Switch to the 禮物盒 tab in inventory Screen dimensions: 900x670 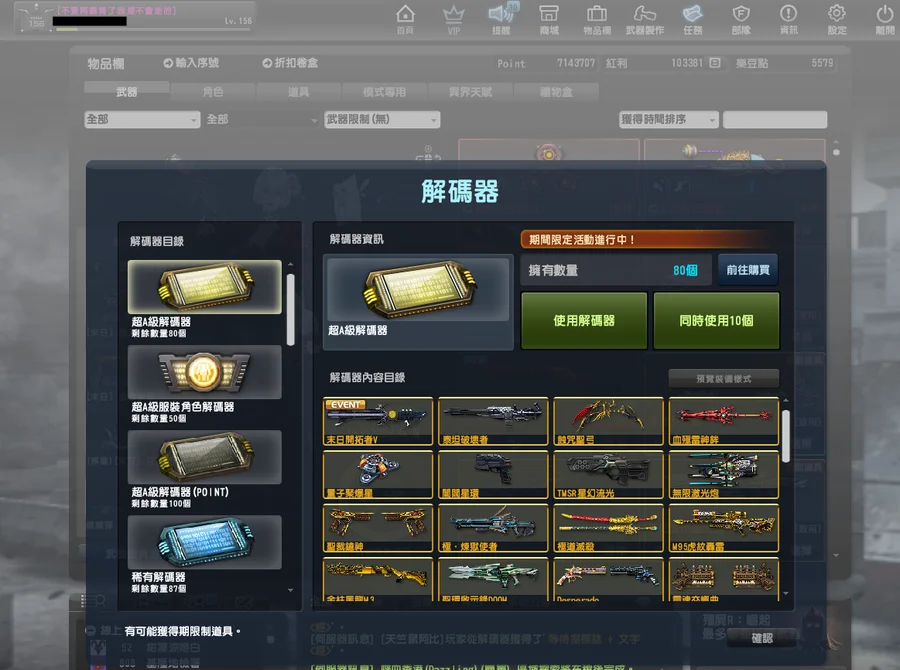coord(556,91)
